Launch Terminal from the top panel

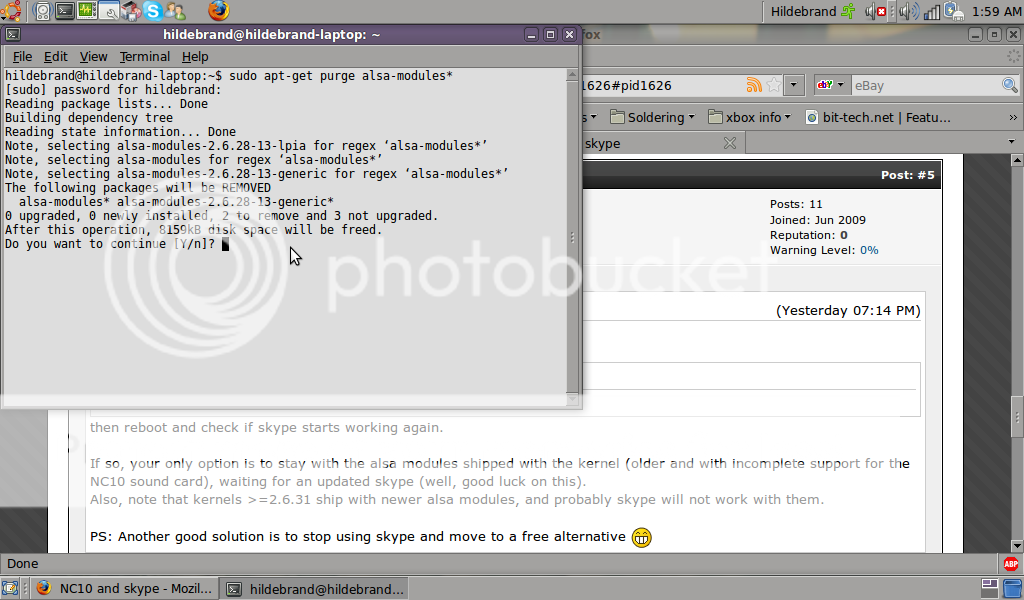(65, 10)
